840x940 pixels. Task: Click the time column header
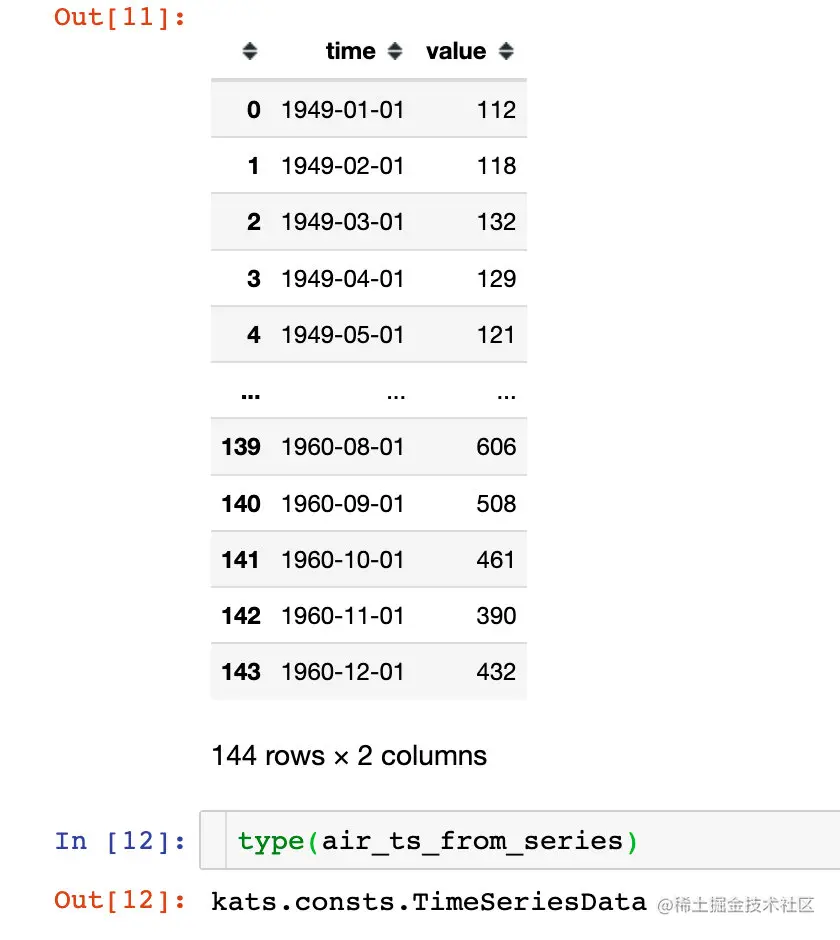351,51
